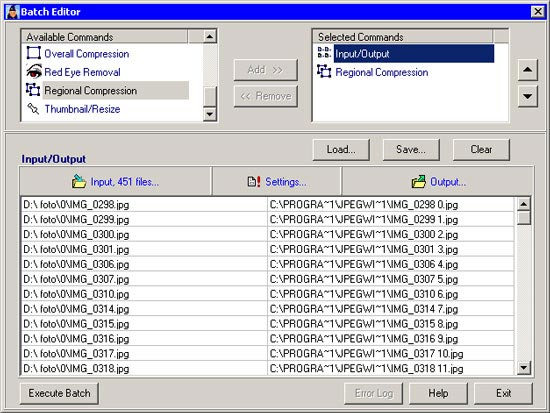Screen dimensions: 550x413
Task: Click the Regional Compression icon in Selected Commands
Action: point(324,72)
